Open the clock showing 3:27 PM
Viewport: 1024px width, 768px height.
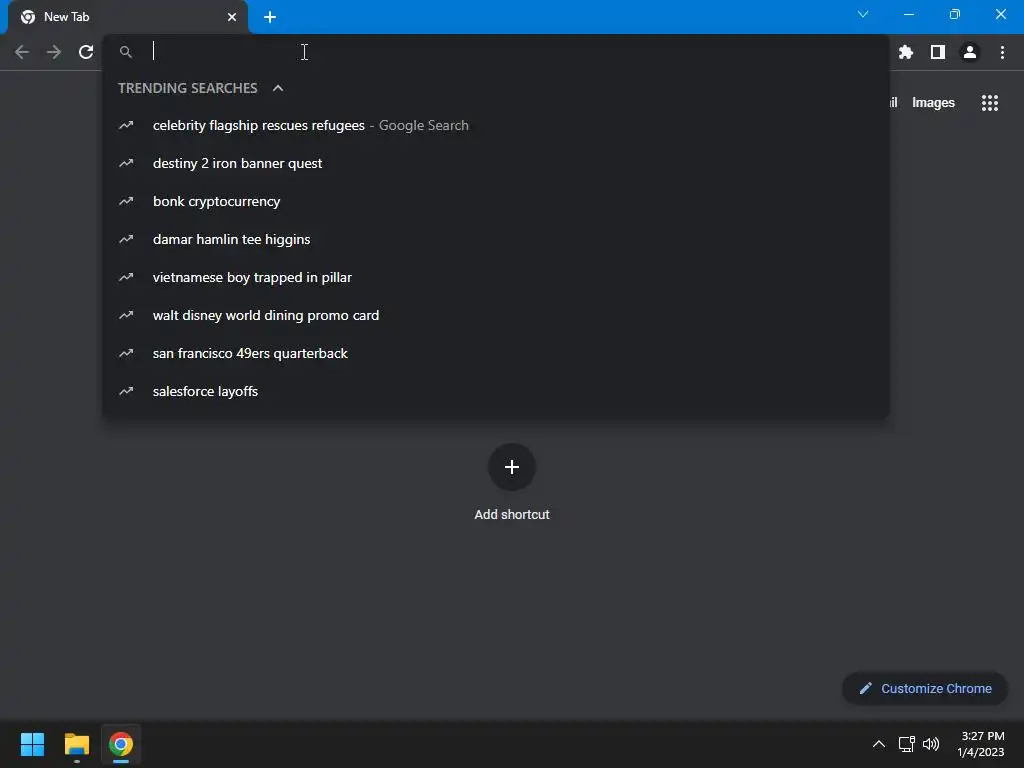[x=981, y=744]
